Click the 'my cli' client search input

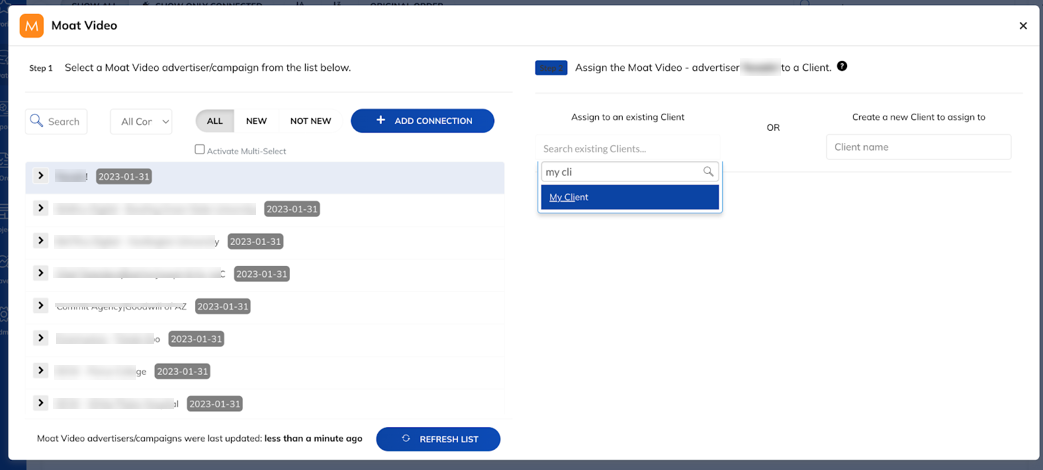(x=630, y=172)
